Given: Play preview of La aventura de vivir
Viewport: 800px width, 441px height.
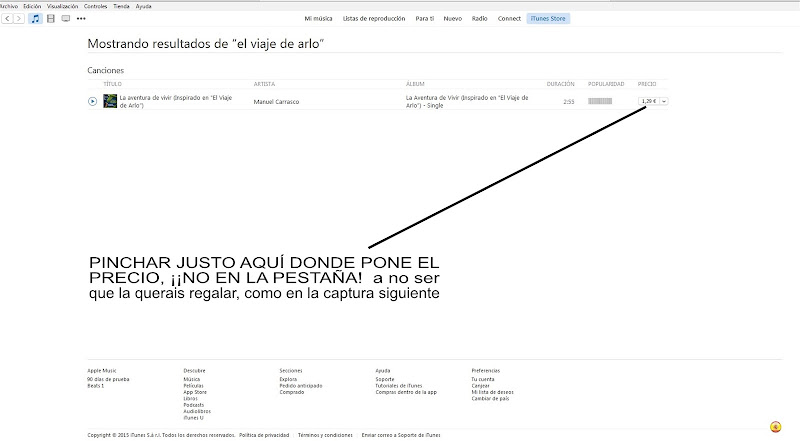Looking at the screenshot, I should click(x=92, y=102).
